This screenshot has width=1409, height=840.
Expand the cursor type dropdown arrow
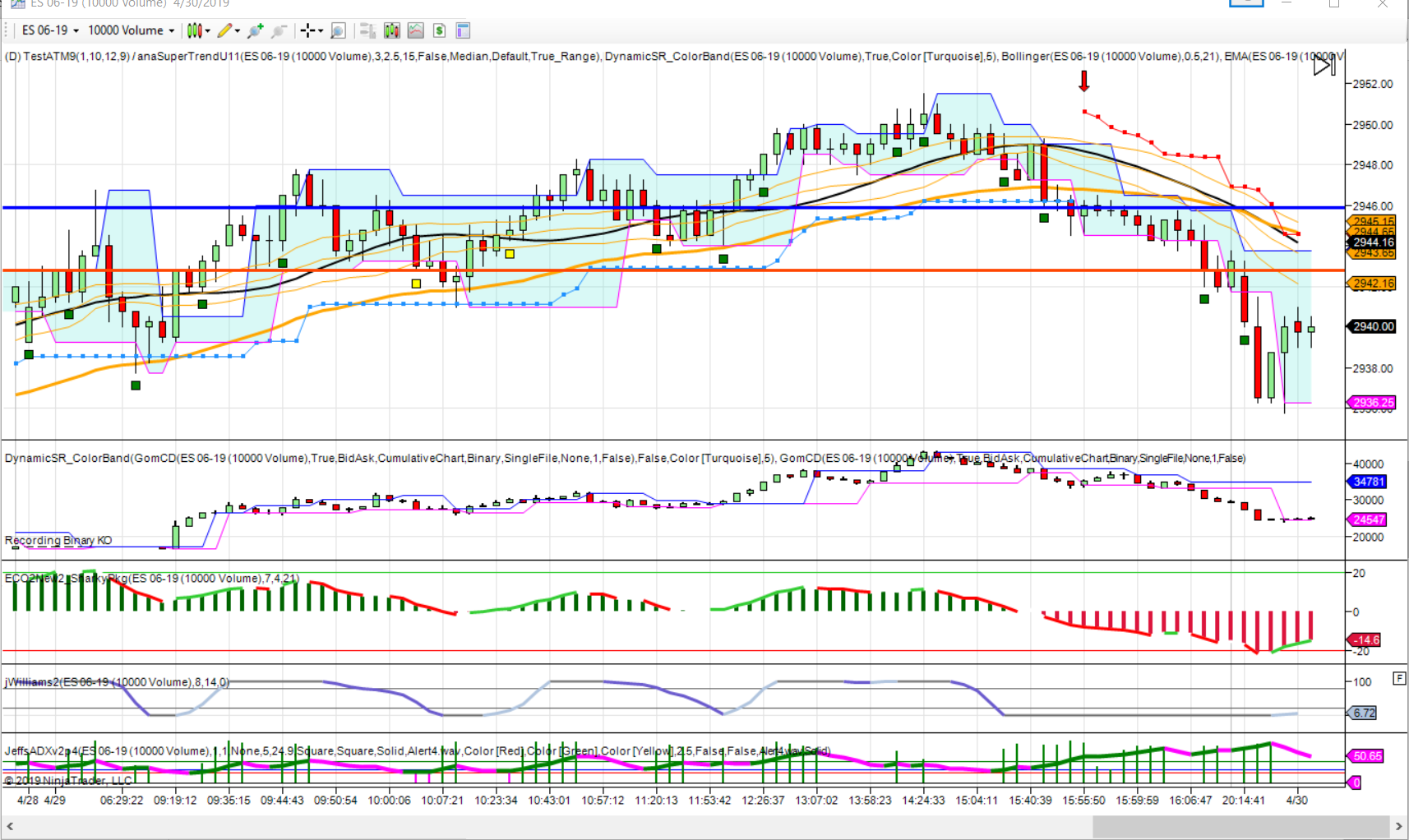321,30
